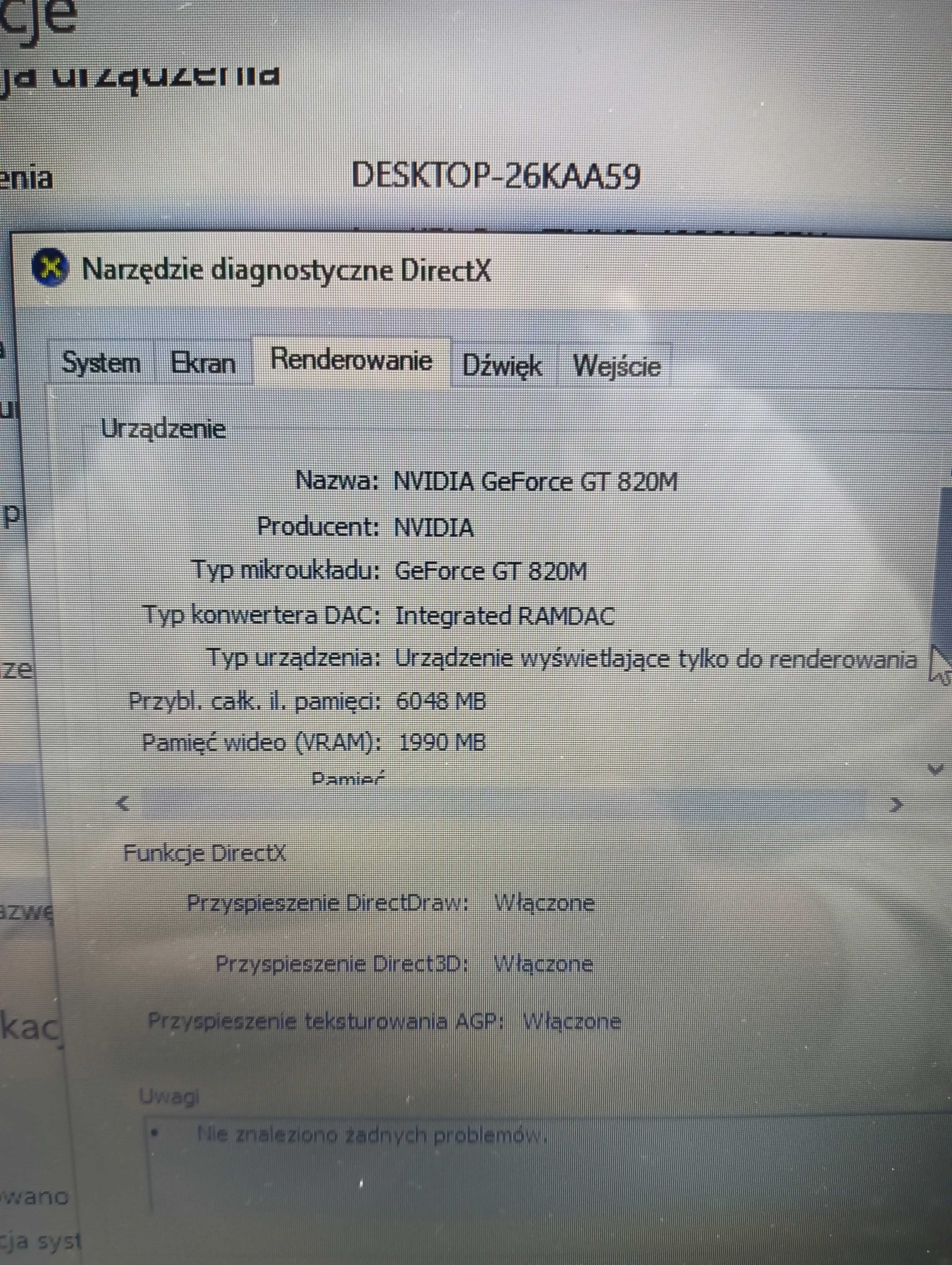
Task: Click the Producent value NVIDIA
Action: coord(434,527)
